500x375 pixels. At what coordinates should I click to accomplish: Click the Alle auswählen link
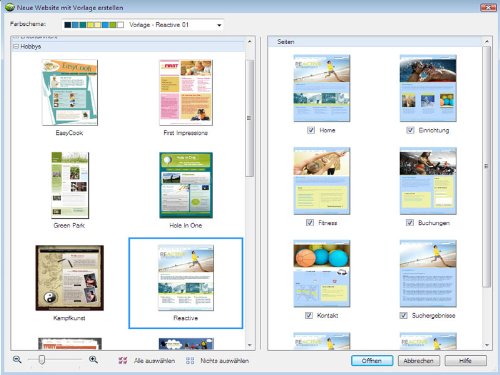coord(154,361)
